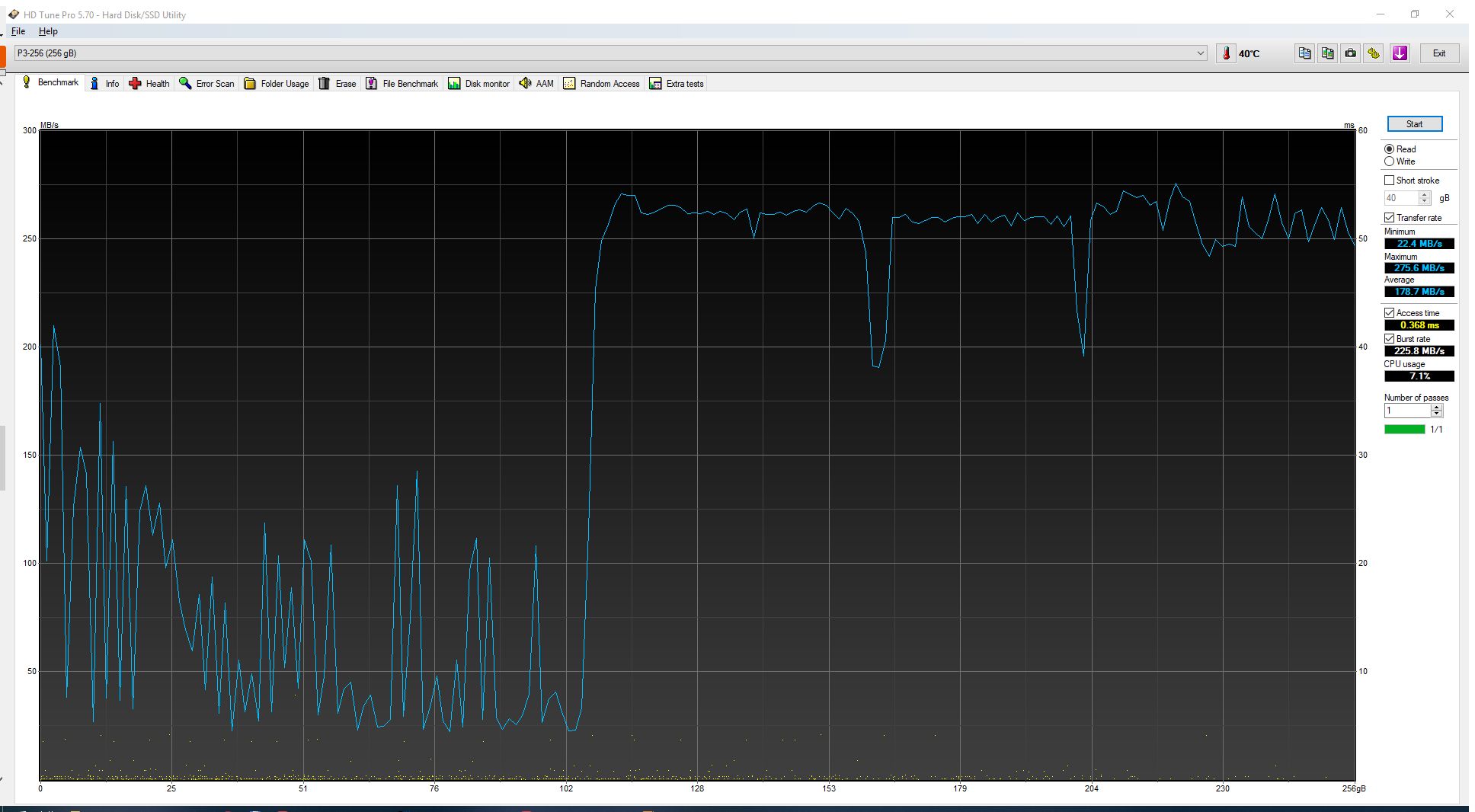Go to the Folder Usage tab
Screen dimensions: 1475x812
click(277, 84)
